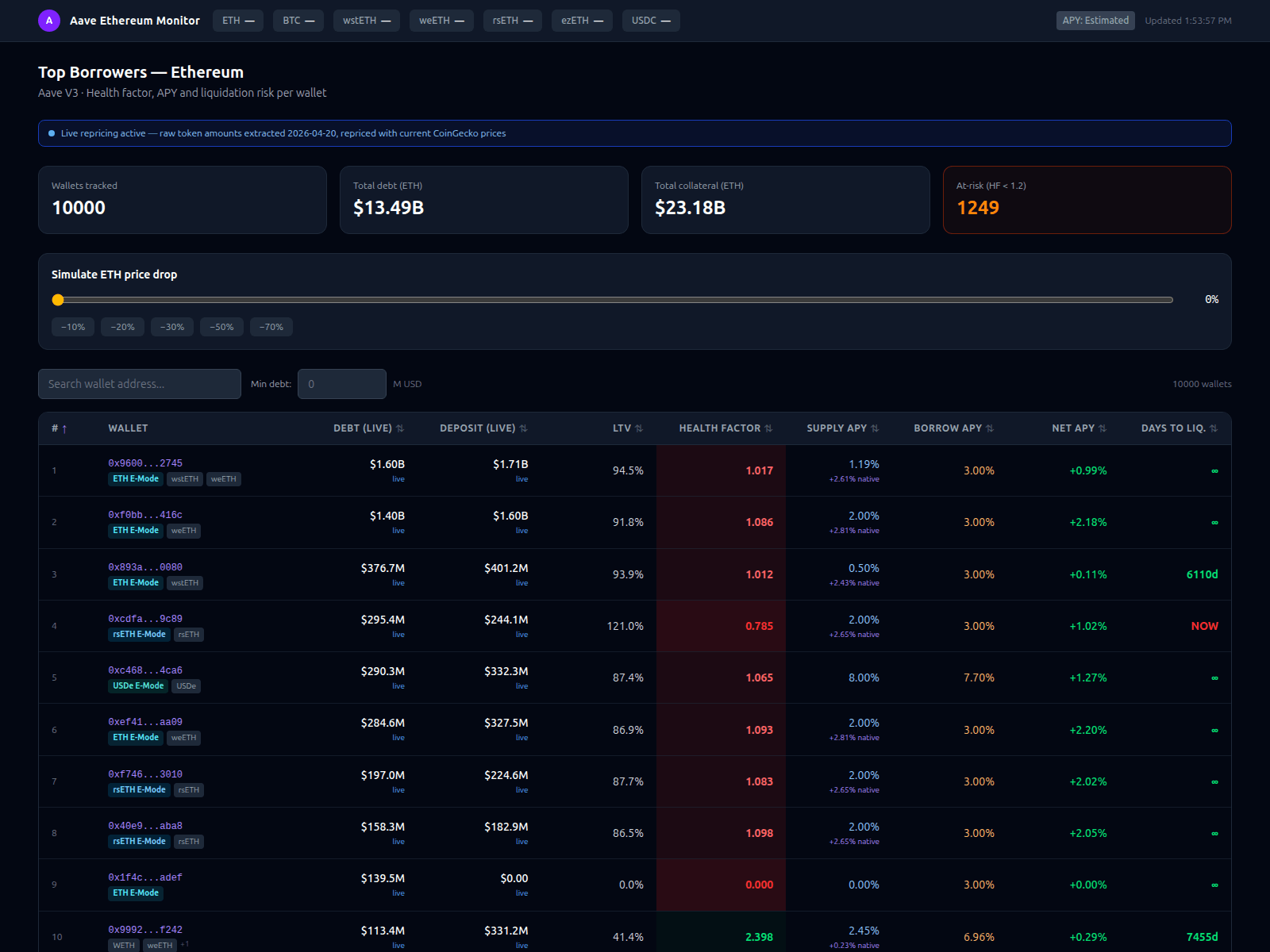Image resolution: width=1270 pixels, height=952 pixels.
Task: Sort by the # column arrow
Action: tap(64, 428)
